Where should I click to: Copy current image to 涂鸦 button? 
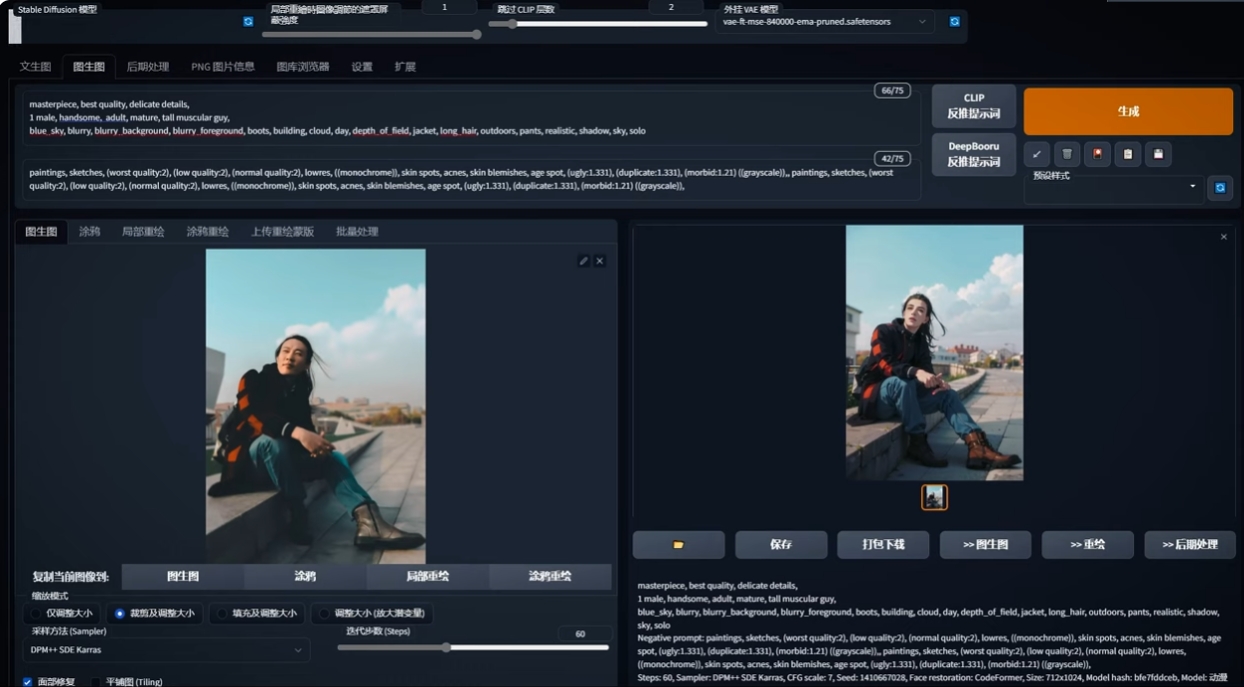305,577
